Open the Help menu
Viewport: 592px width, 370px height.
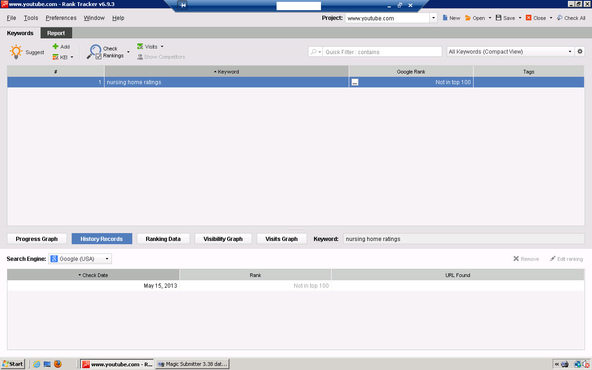118,18
